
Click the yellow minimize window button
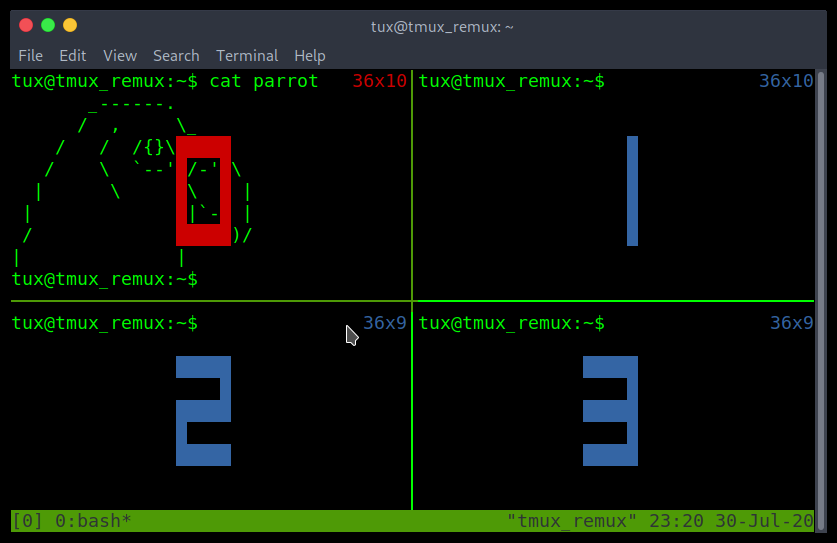click(x=70, y=25)
